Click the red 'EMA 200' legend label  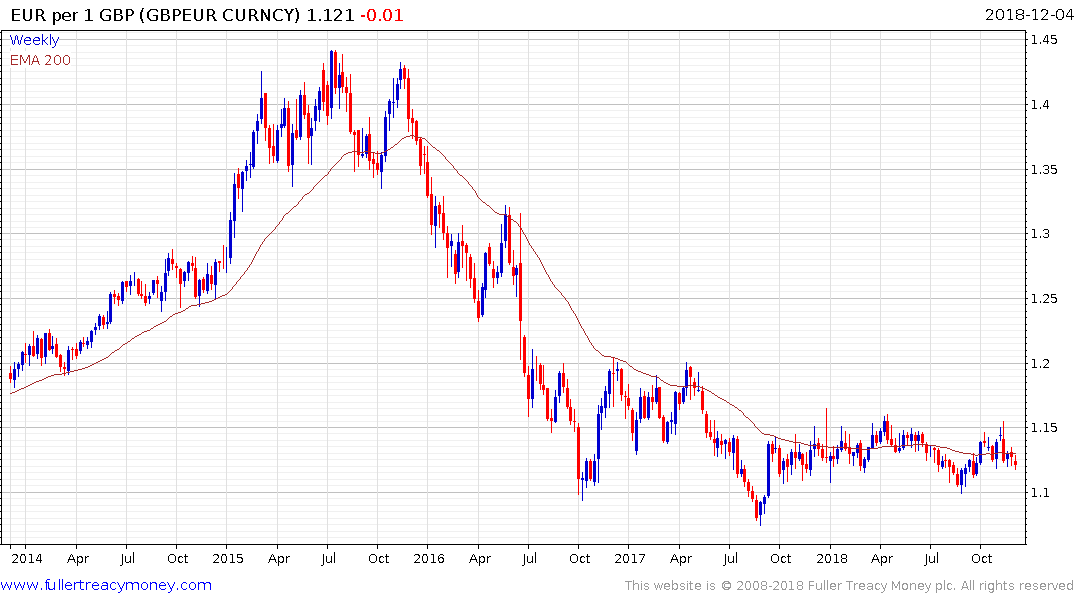tap(40, 60)
